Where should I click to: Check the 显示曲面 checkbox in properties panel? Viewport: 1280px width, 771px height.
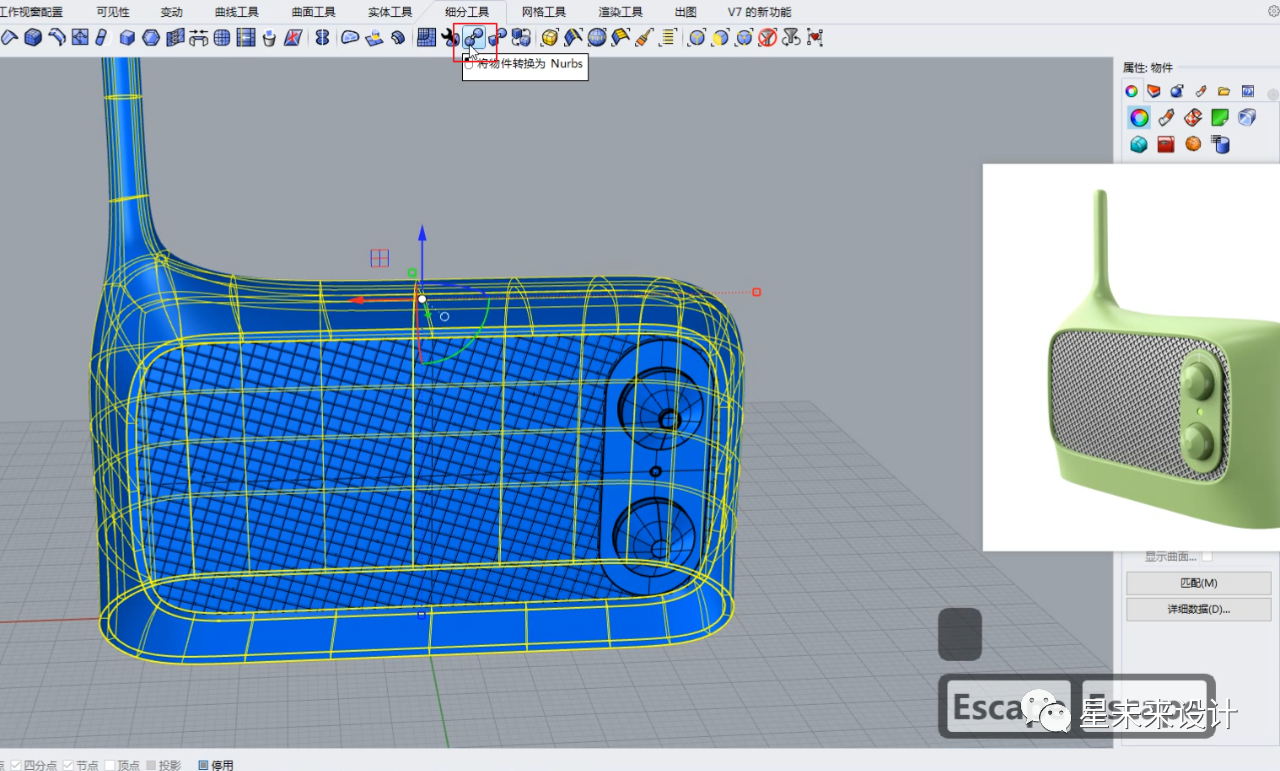click(x=1207, y=557)
